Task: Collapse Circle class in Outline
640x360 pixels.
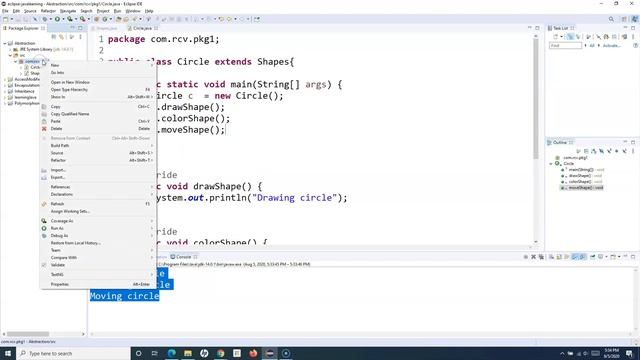Action: pos(551,164)
